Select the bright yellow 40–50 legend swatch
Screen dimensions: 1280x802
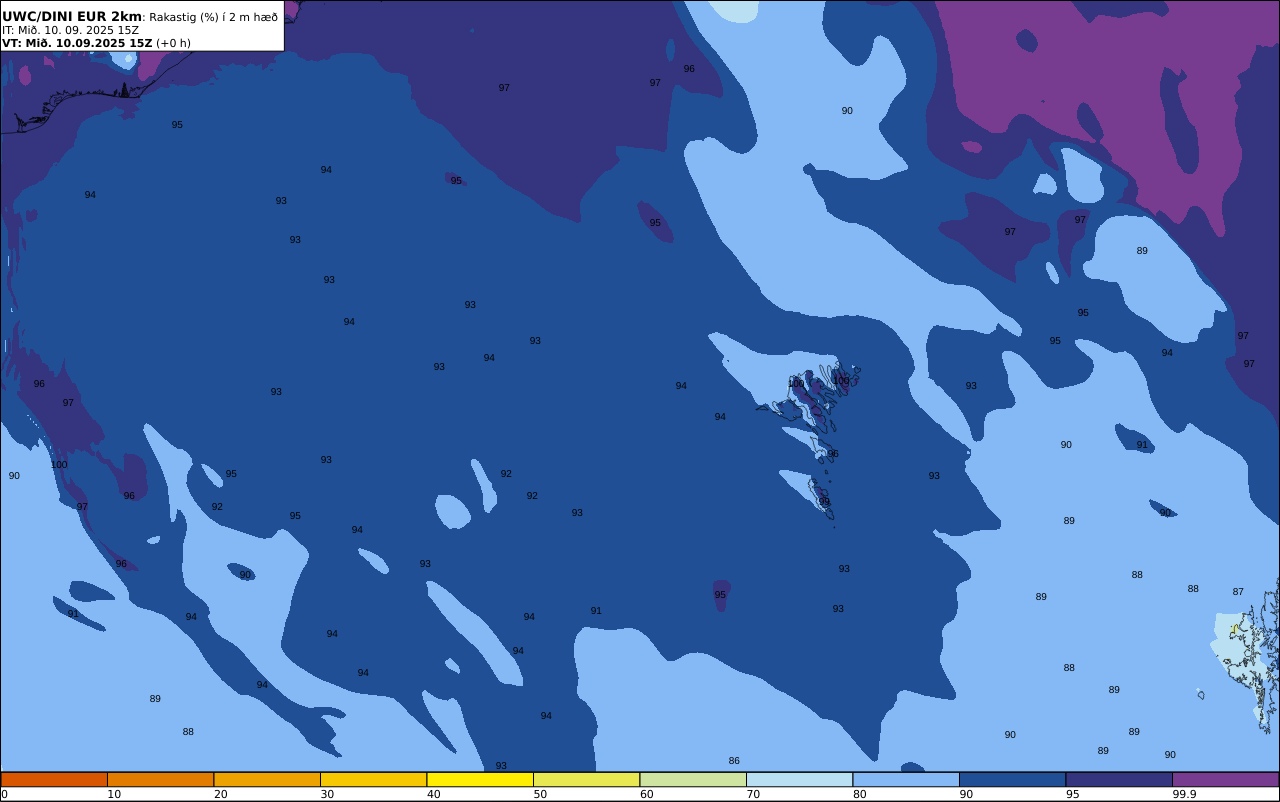[480, 779]
